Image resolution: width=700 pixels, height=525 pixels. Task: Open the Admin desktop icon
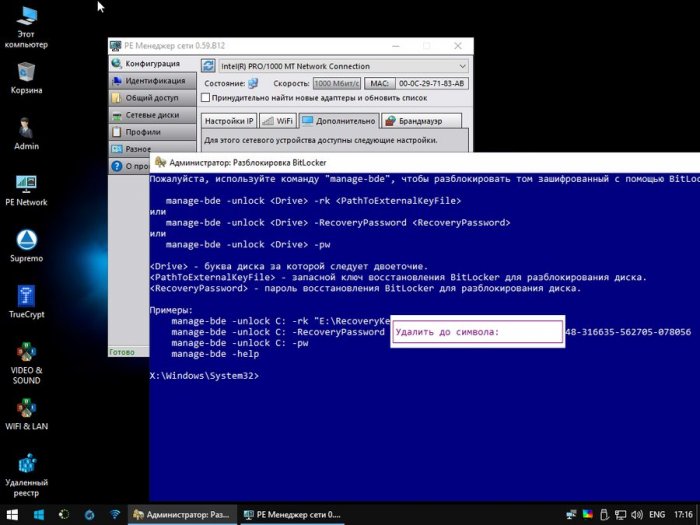click(26, 129)
